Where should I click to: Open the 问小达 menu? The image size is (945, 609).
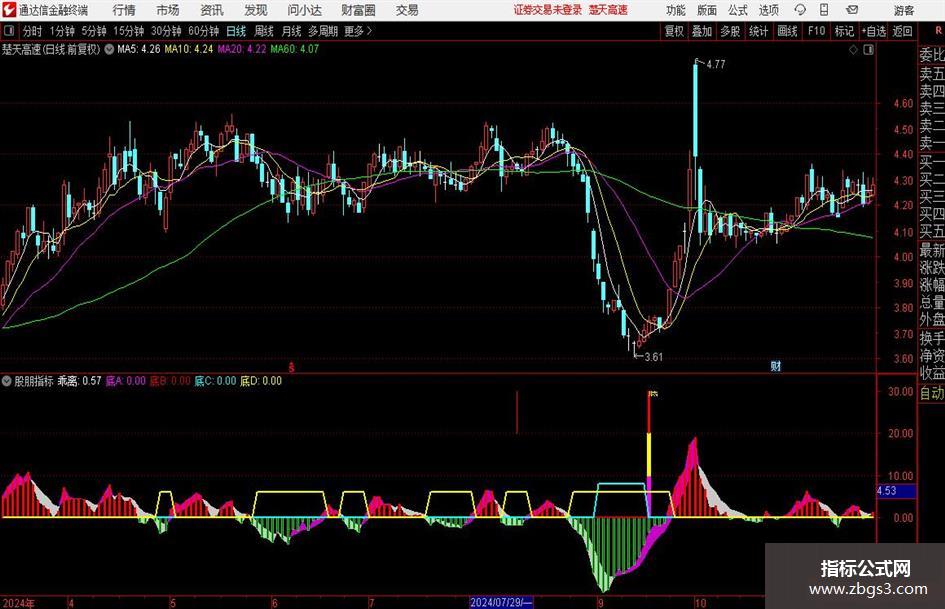304,10
